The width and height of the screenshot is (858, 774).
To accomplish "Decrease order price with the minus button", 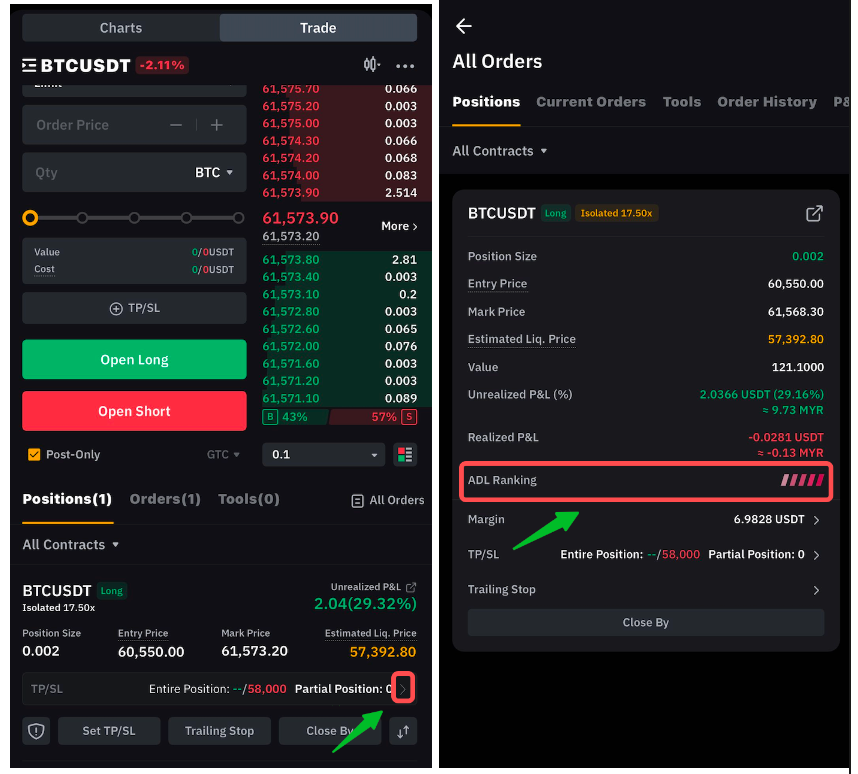I will click(176, 125).
